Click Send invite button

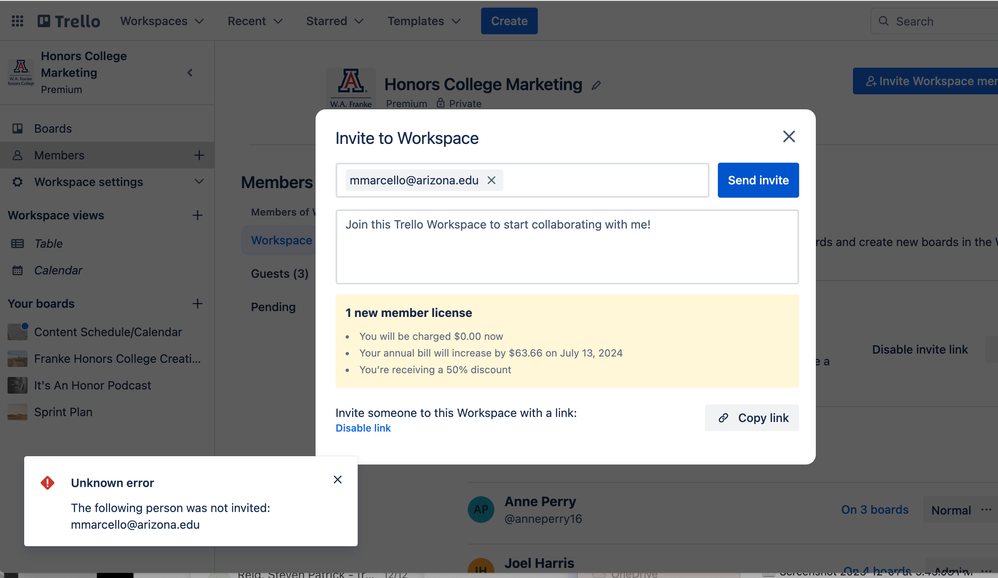click(758, 180)
